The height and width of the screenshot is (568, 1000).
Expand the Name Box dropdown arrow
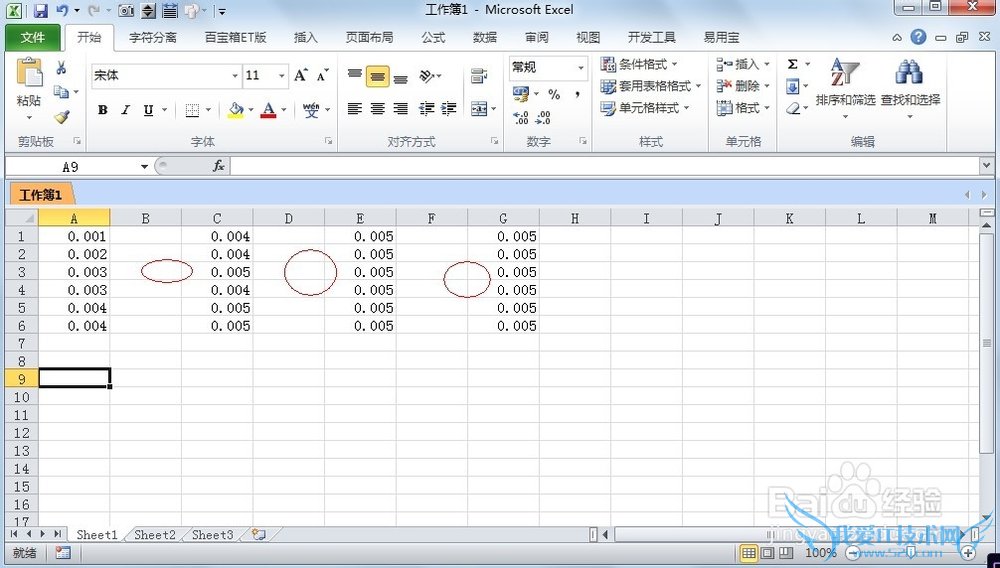click(144, 167)
